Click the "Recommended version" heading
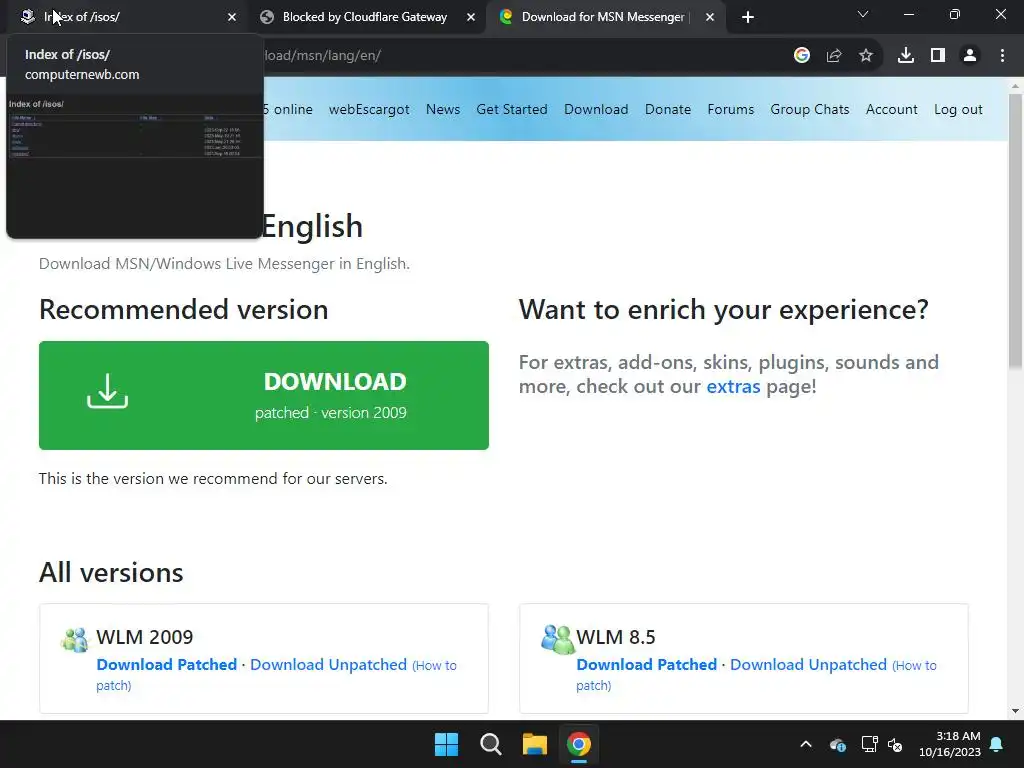 [184, 310]
